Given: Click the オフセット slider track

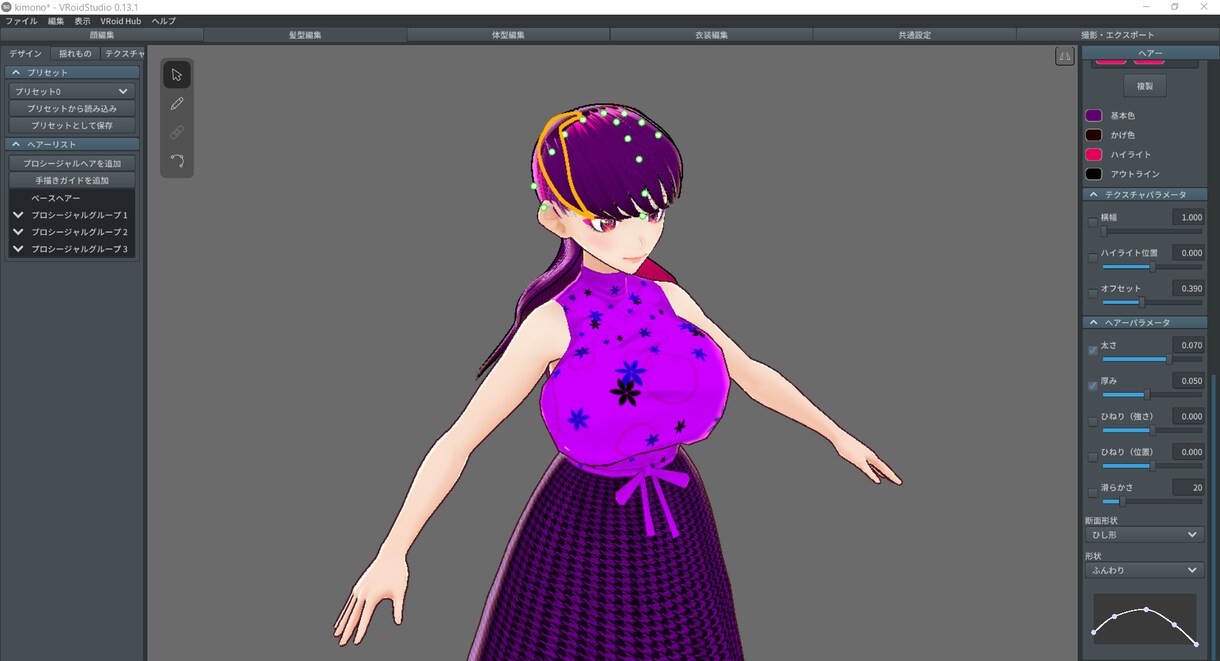Looking at the screenshot, I should tap(1152, 302).
